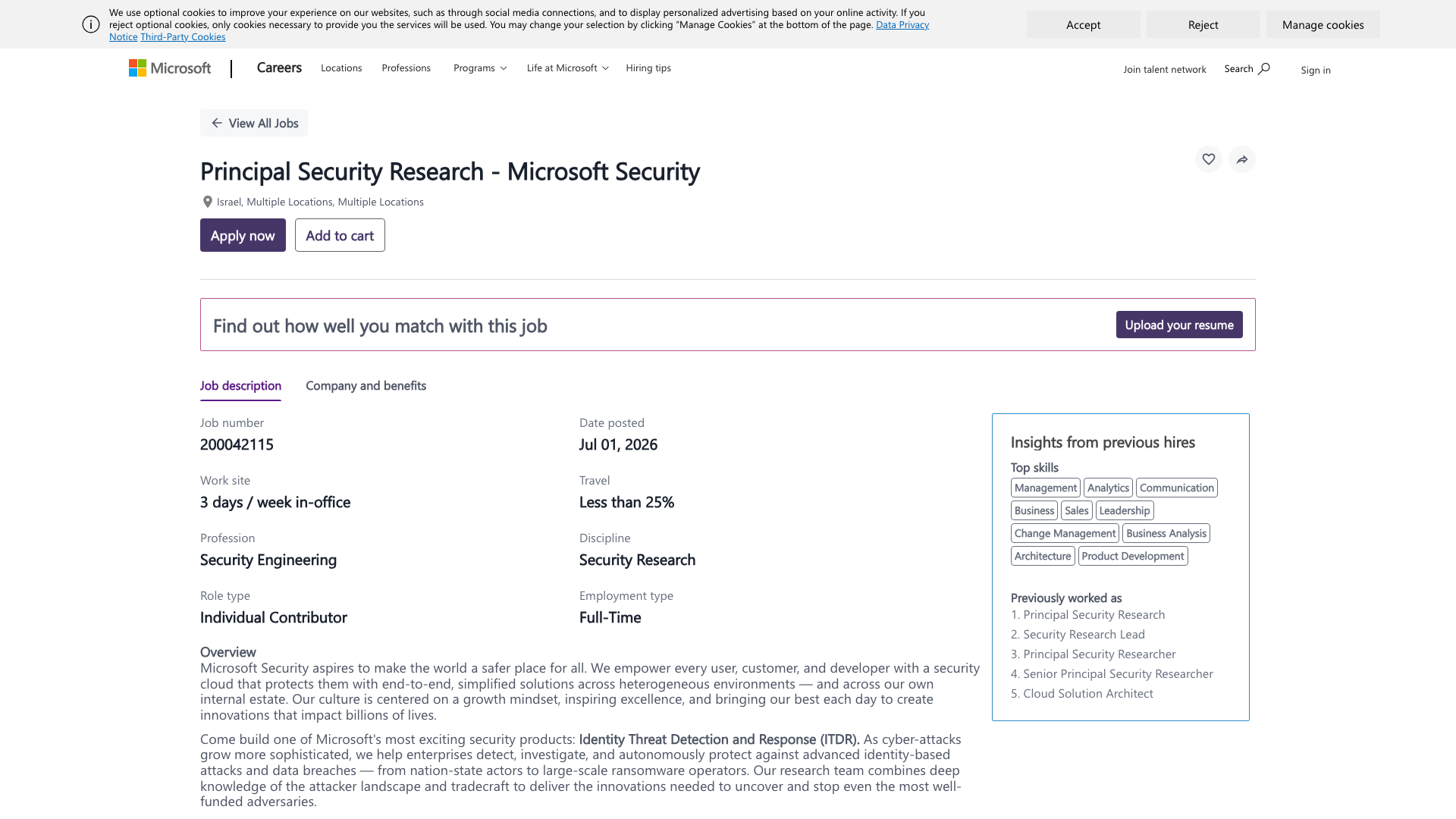Open search via magnifier icon
Image resolution: width=1456 pixels, height=819 pixels.
1264,68
